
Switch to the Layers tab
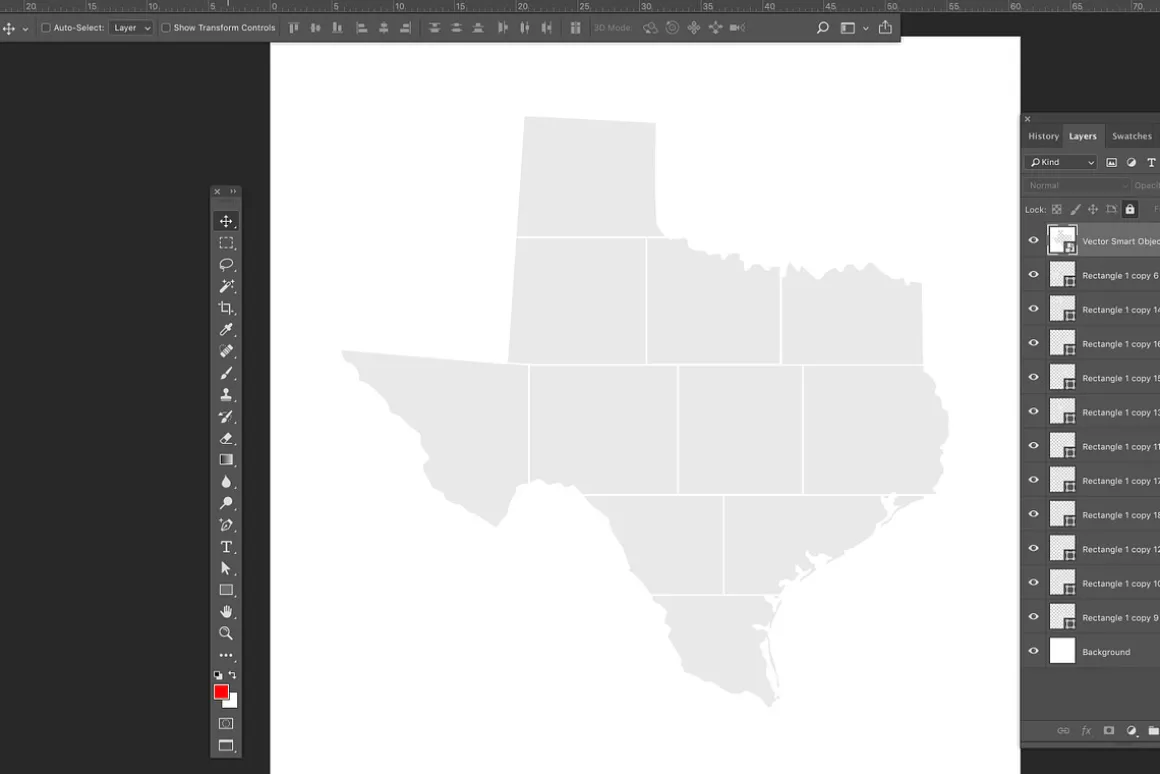tap(1082, 136)
